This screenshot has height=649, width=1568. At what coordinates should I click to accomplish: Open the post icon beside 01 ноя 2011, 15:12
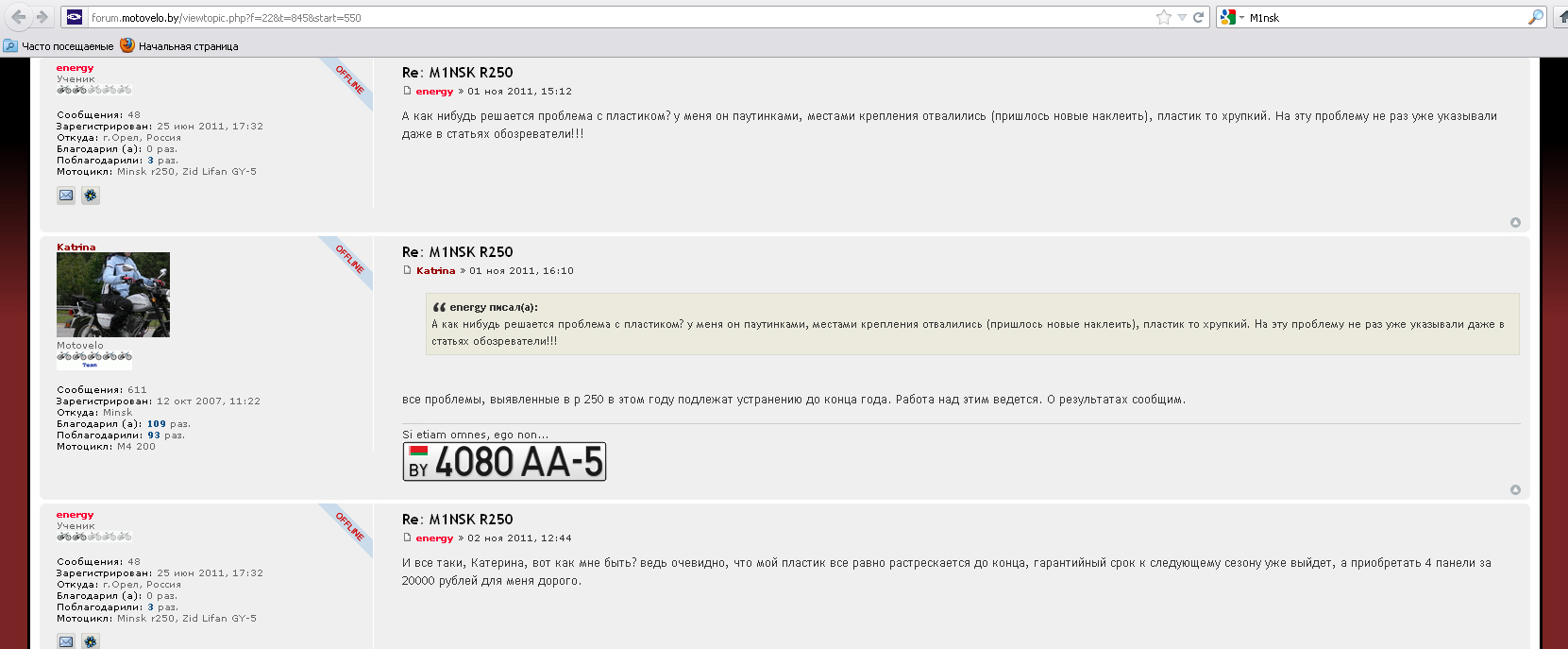tap(407, 91)
